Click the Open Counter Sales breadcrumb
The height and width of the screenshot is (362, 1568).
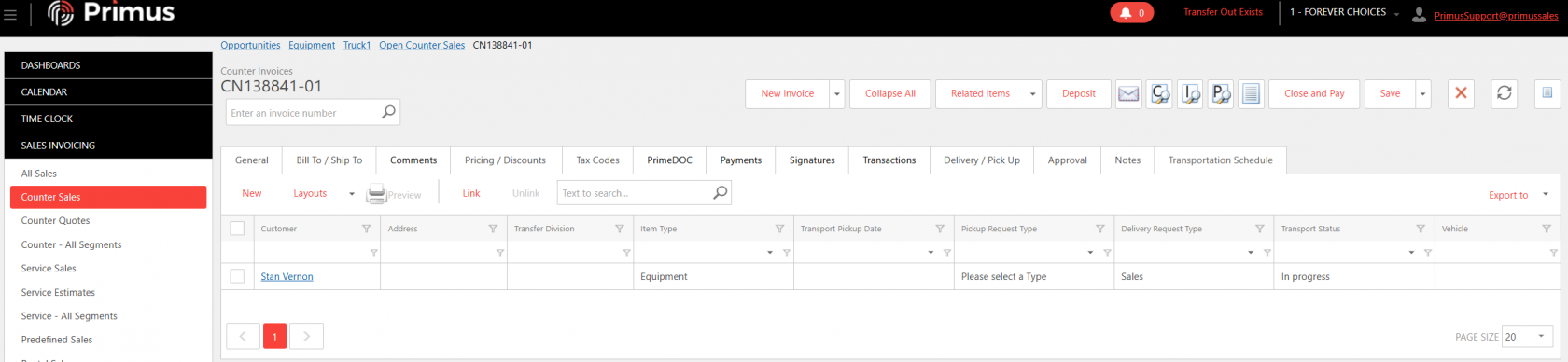coord(422,45)
